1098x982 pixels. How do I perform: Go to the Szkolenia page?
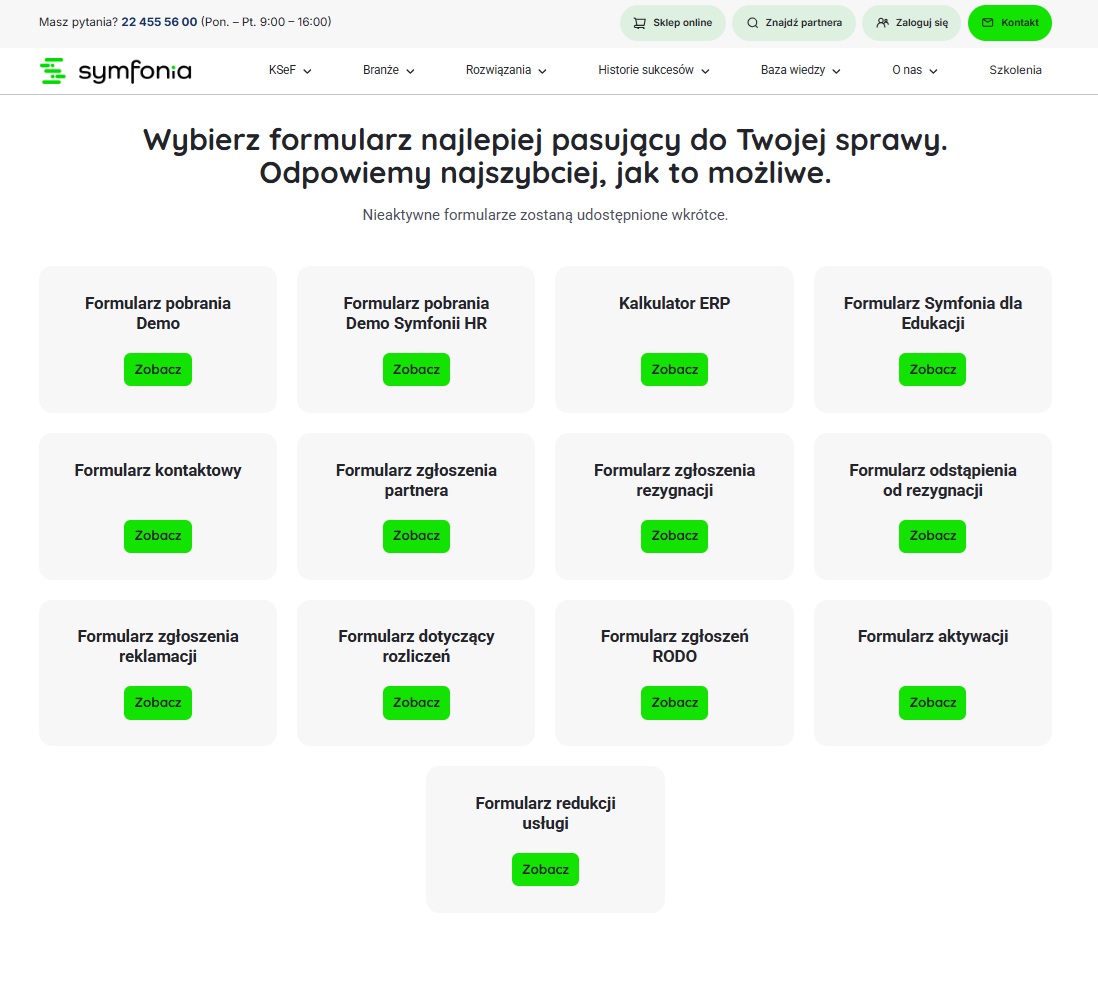click(x=1015, y=70)
